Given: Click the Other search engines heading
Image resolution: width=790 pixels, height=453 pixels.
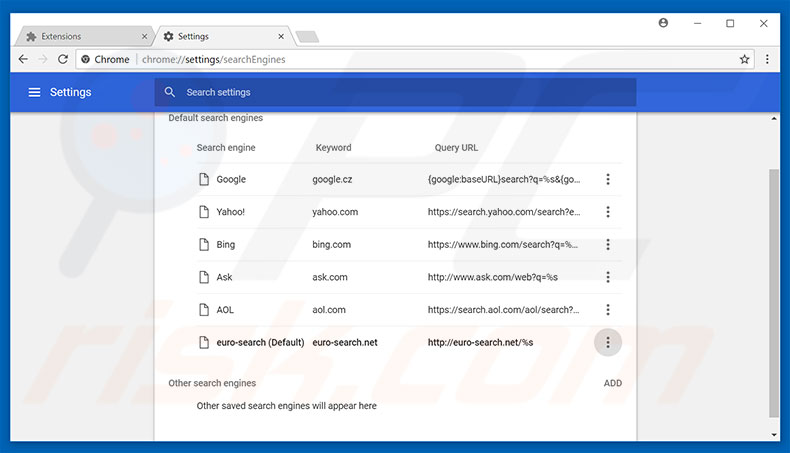Looking at the screenshot, I should tap(212, 383).
